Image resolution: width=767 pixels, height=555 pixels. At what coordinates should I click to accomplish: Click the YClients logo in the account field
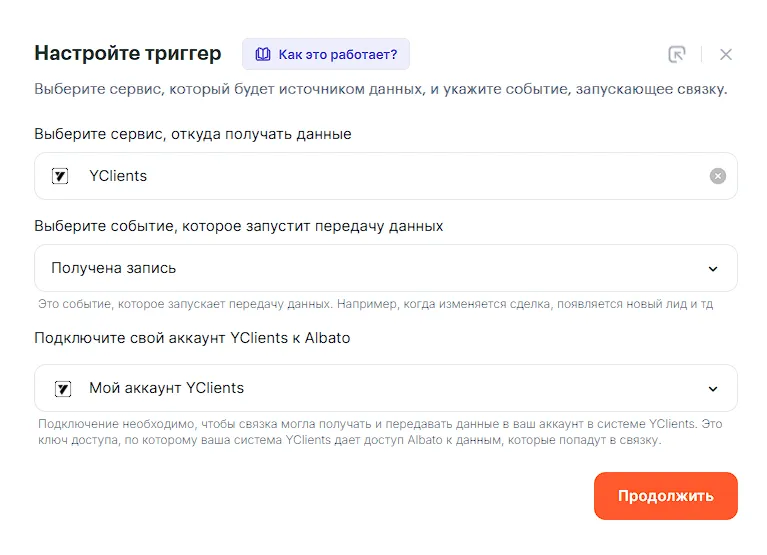coord(61,388)
